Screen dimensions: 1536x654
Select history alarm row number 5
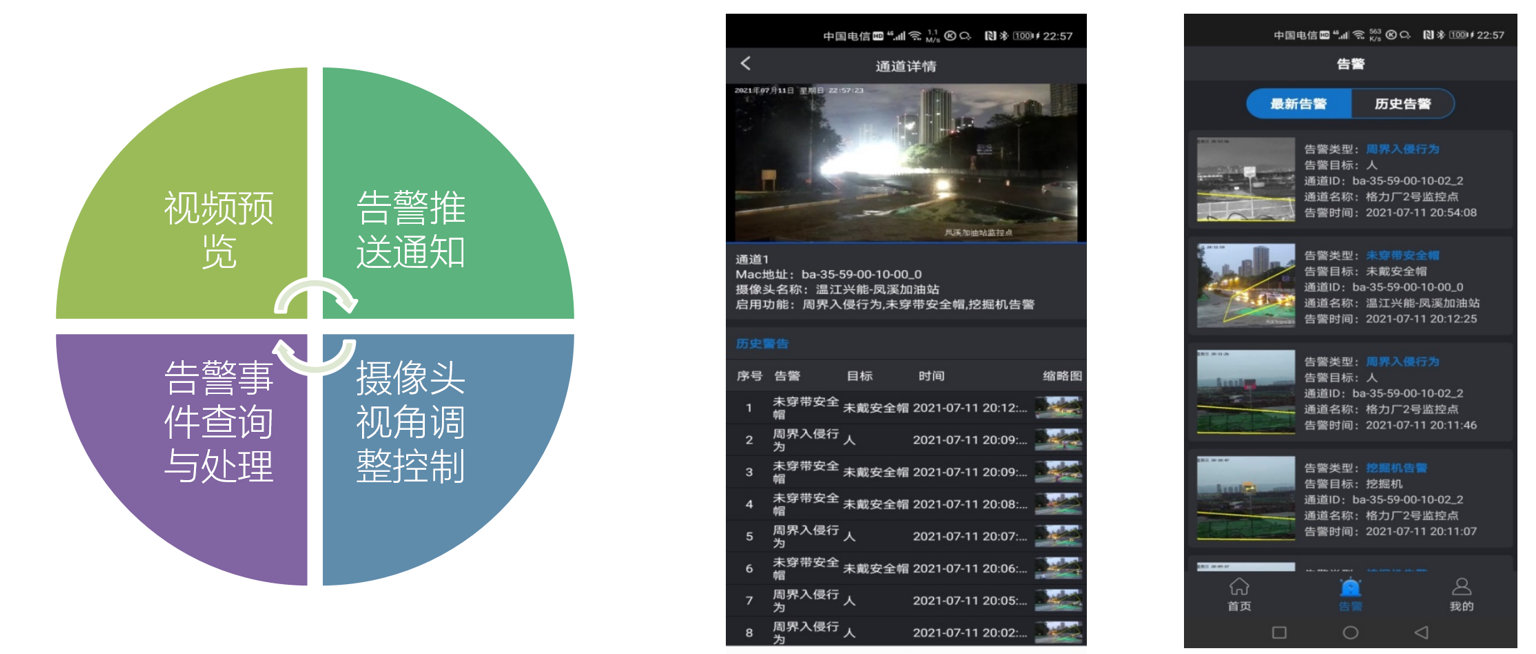pos(905,537)
